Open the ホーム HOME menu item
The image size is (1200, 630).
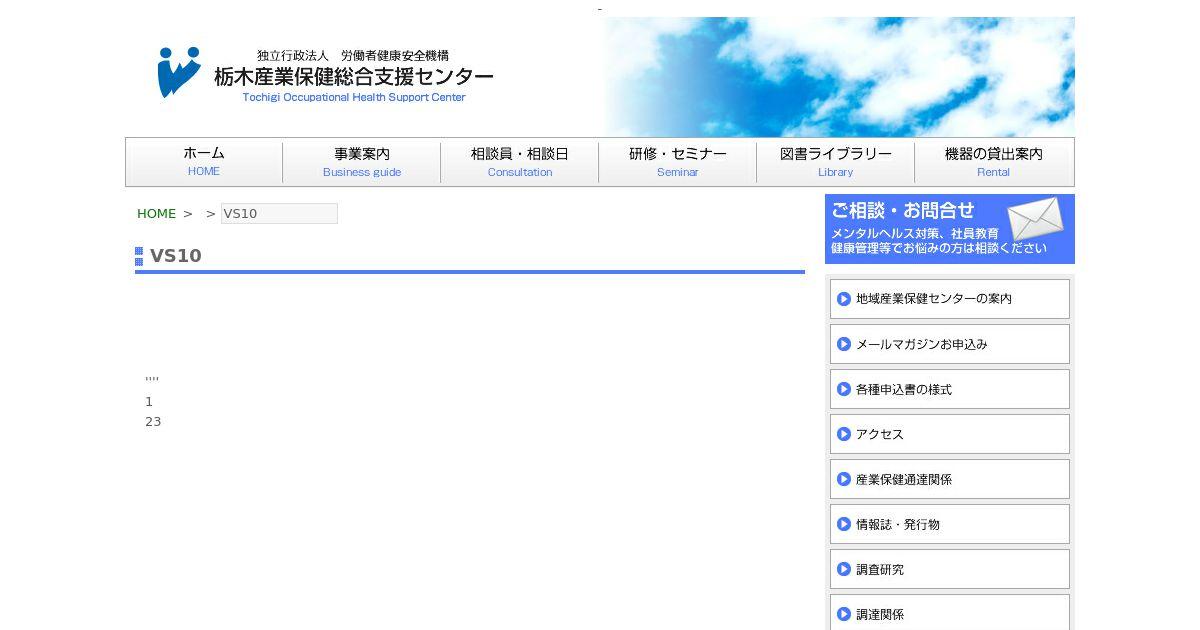[x=204, y=162]
